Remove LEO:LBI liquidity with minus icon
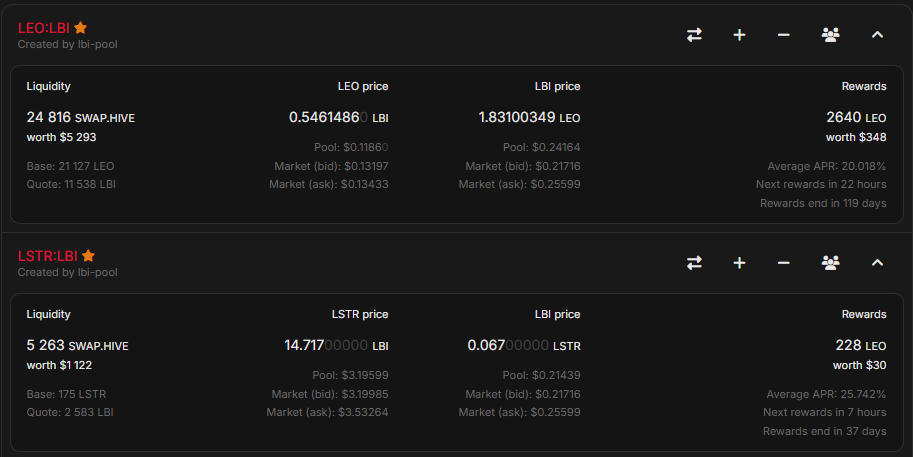Screen dimensions: 913x457 pyautogui.click(x=784, y=35)
